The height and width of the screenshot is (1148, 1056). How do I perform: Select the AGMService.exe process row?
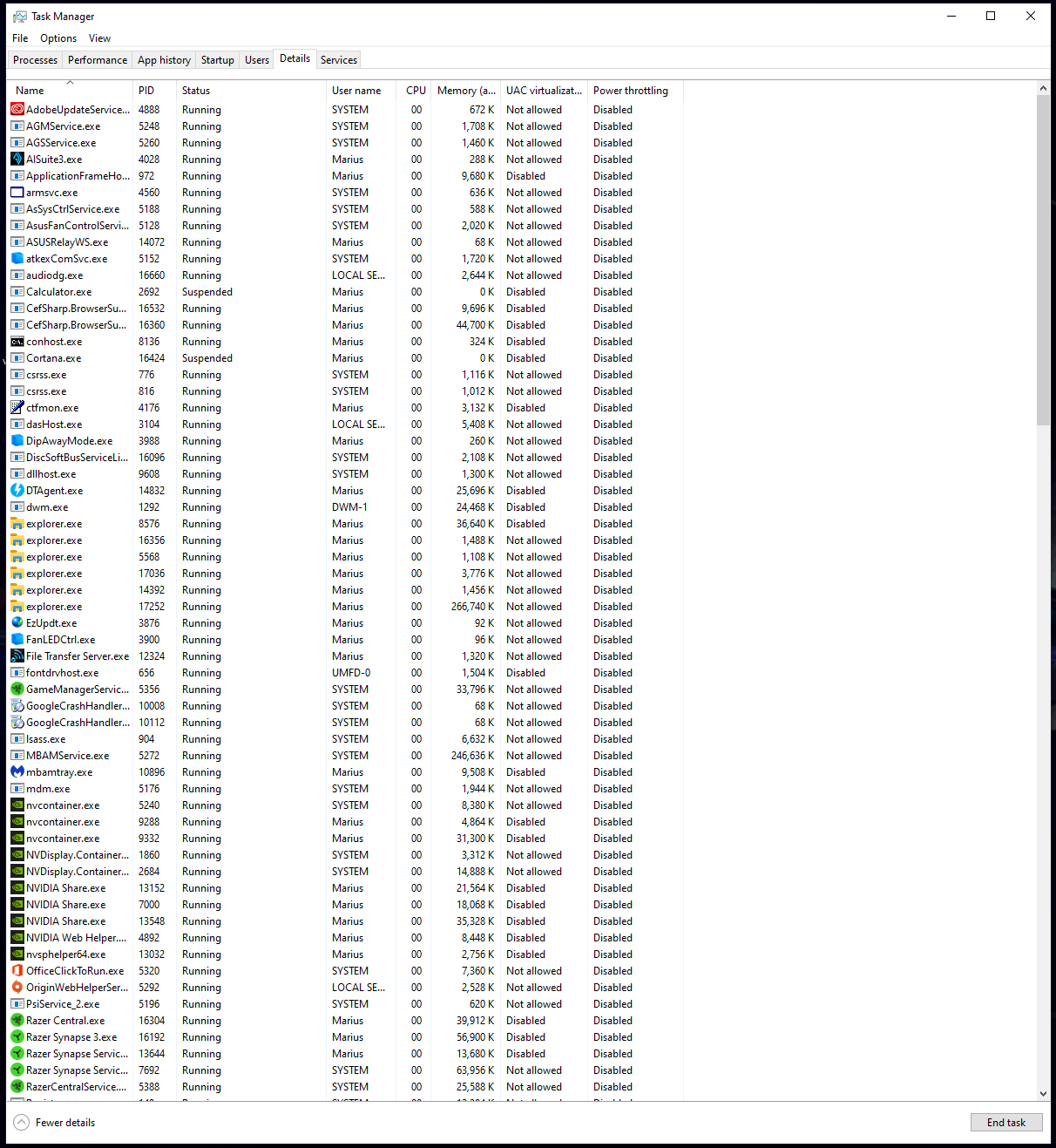346,126
